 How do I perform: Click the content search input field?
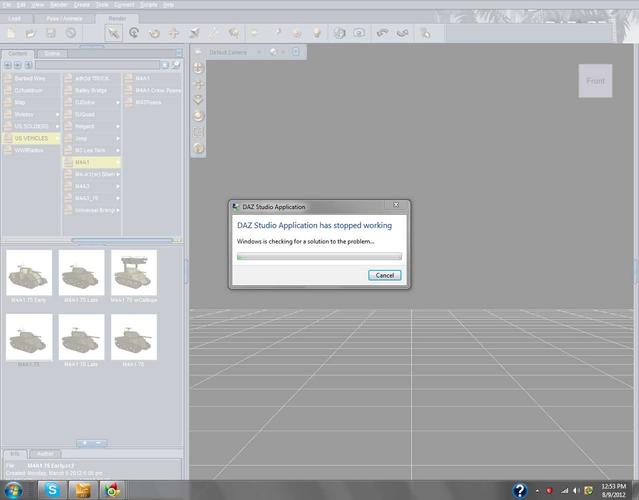click(97, 65)
